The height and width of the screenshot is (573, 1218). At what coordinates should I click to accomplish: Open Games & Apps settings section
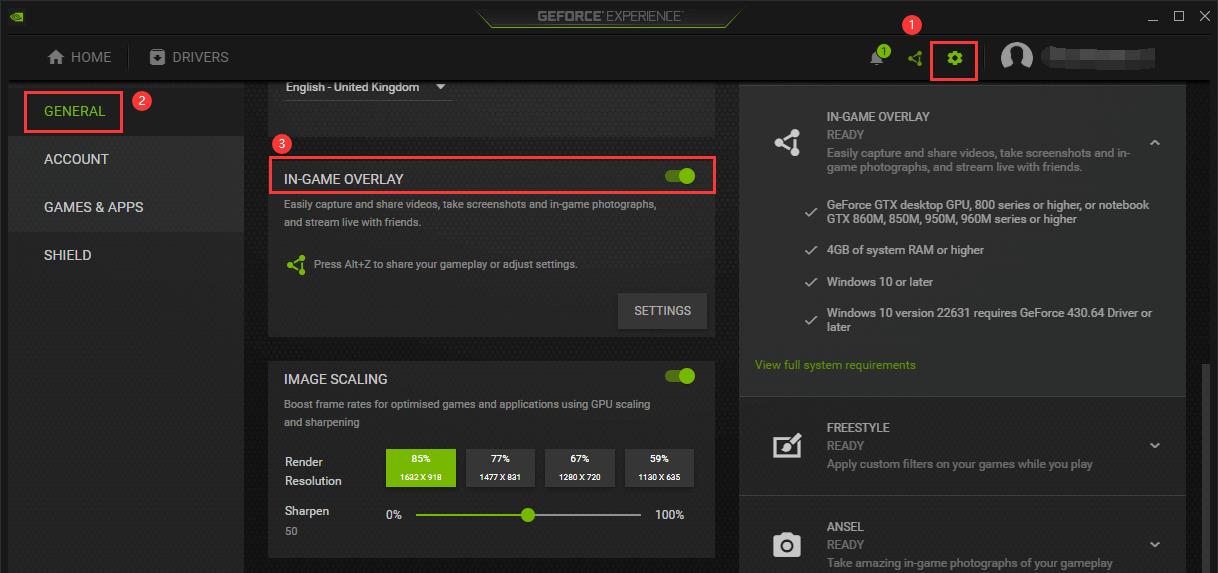pyautogui.click(x=94, y=207)
